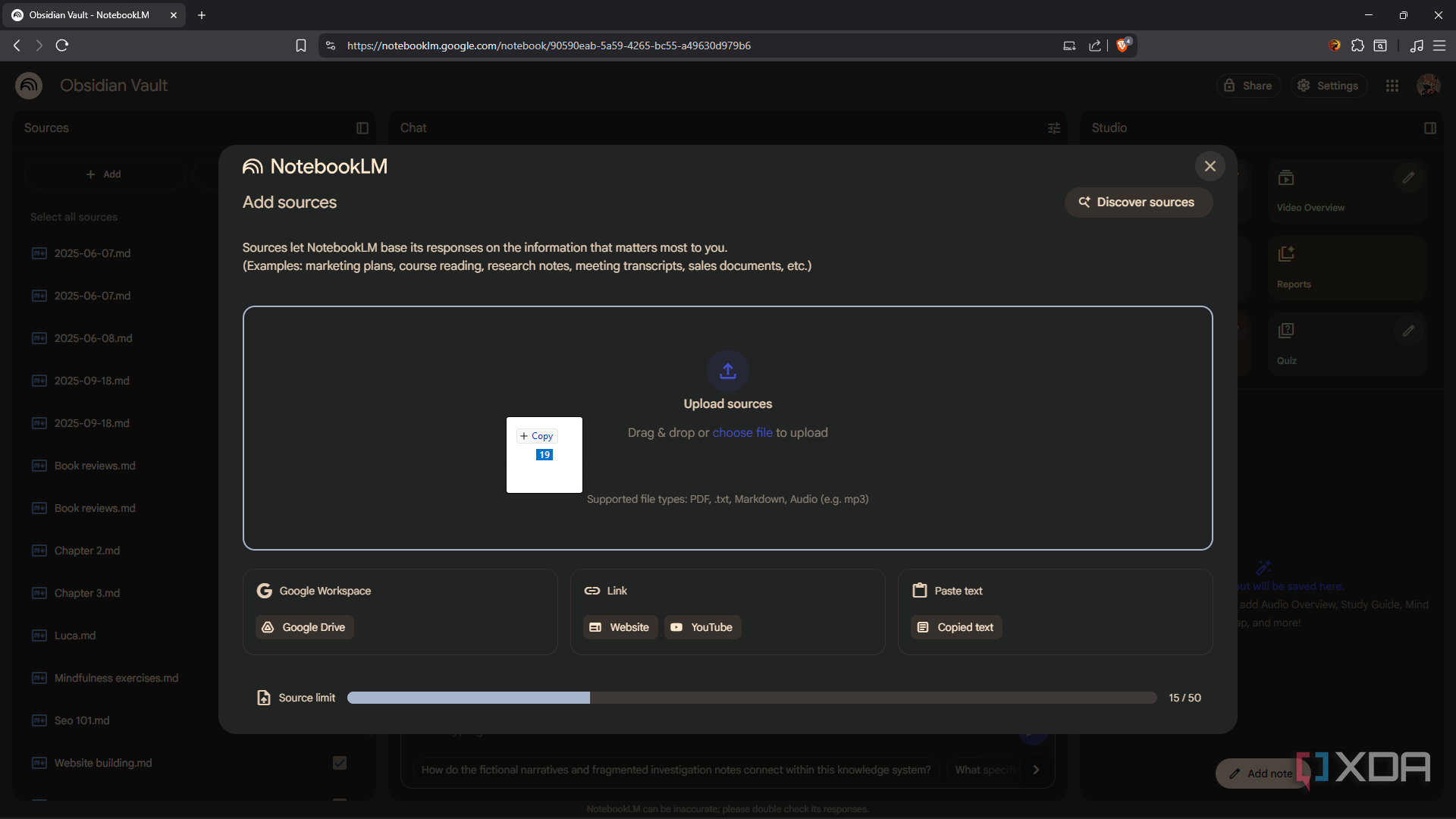Open Google apps grid icon
Screen dimensions: 1456x819
(x=1392, y=86)
